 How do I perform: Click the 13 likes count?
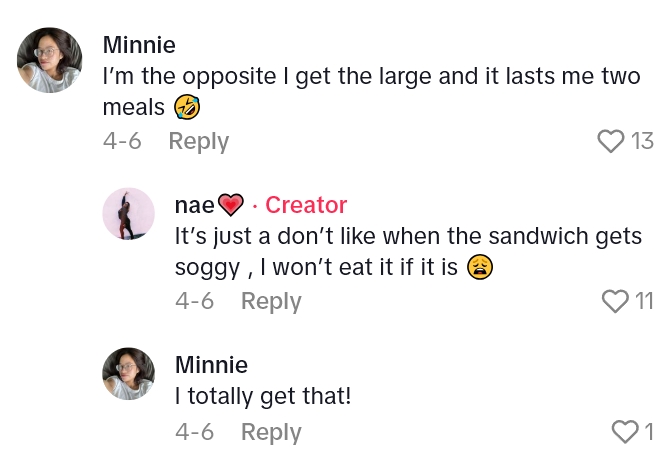642,142
